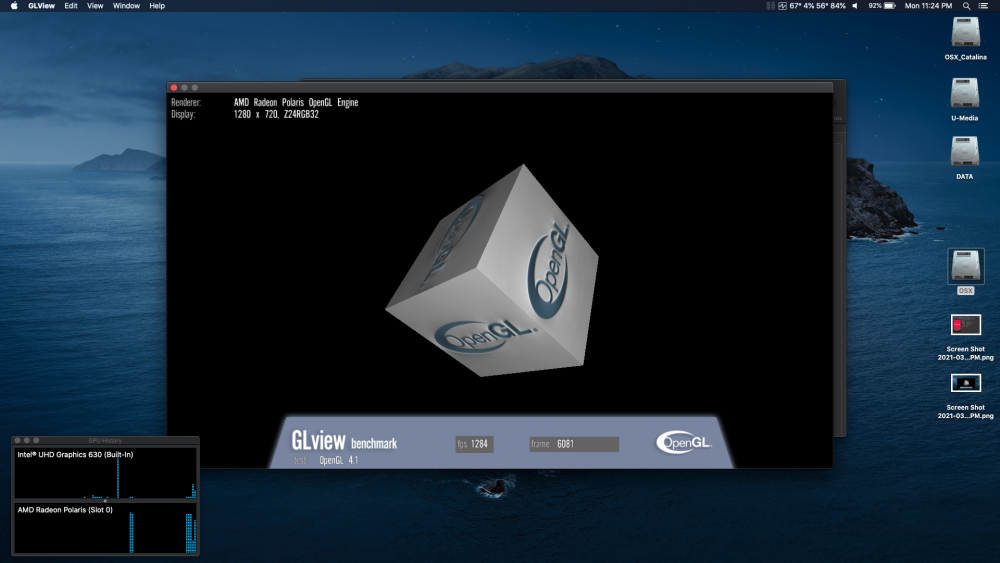This screenshot has height=563, width=1000.
Task: Click the AMD Radeon Polaris (Slot 0) graph
Action: (105, 529)
